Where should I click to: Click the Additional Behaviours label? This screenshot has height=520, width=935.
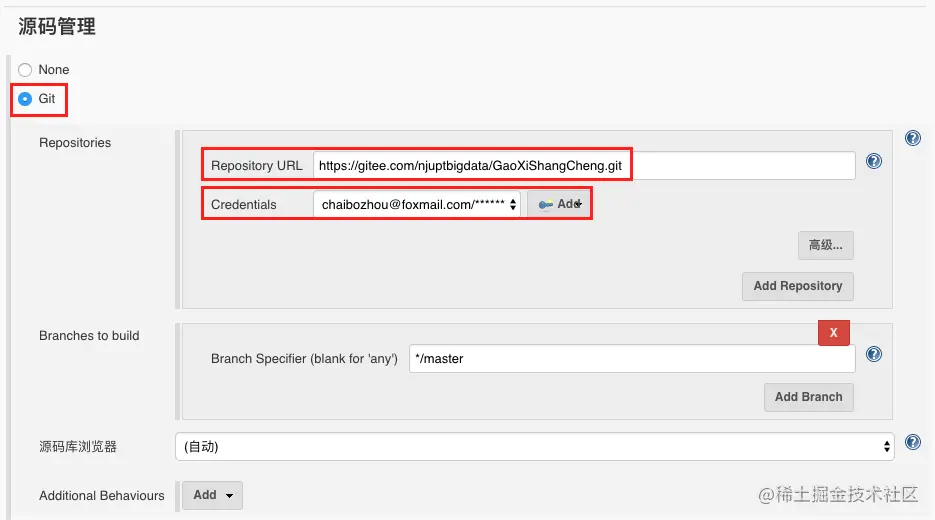(x=102, y=496)
